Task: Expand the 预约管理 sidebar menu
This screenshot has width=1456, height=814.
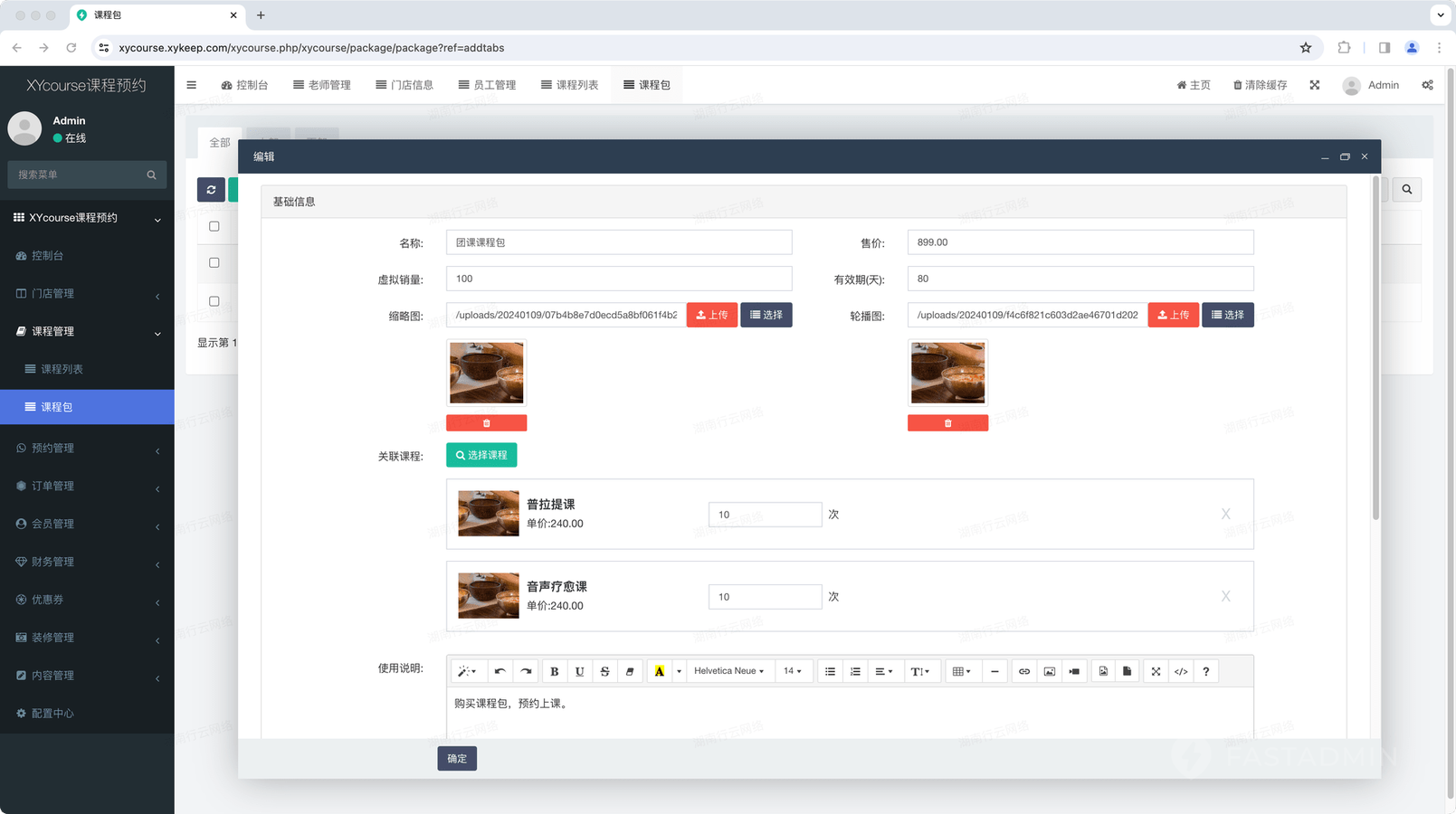Action: point(87,448)
